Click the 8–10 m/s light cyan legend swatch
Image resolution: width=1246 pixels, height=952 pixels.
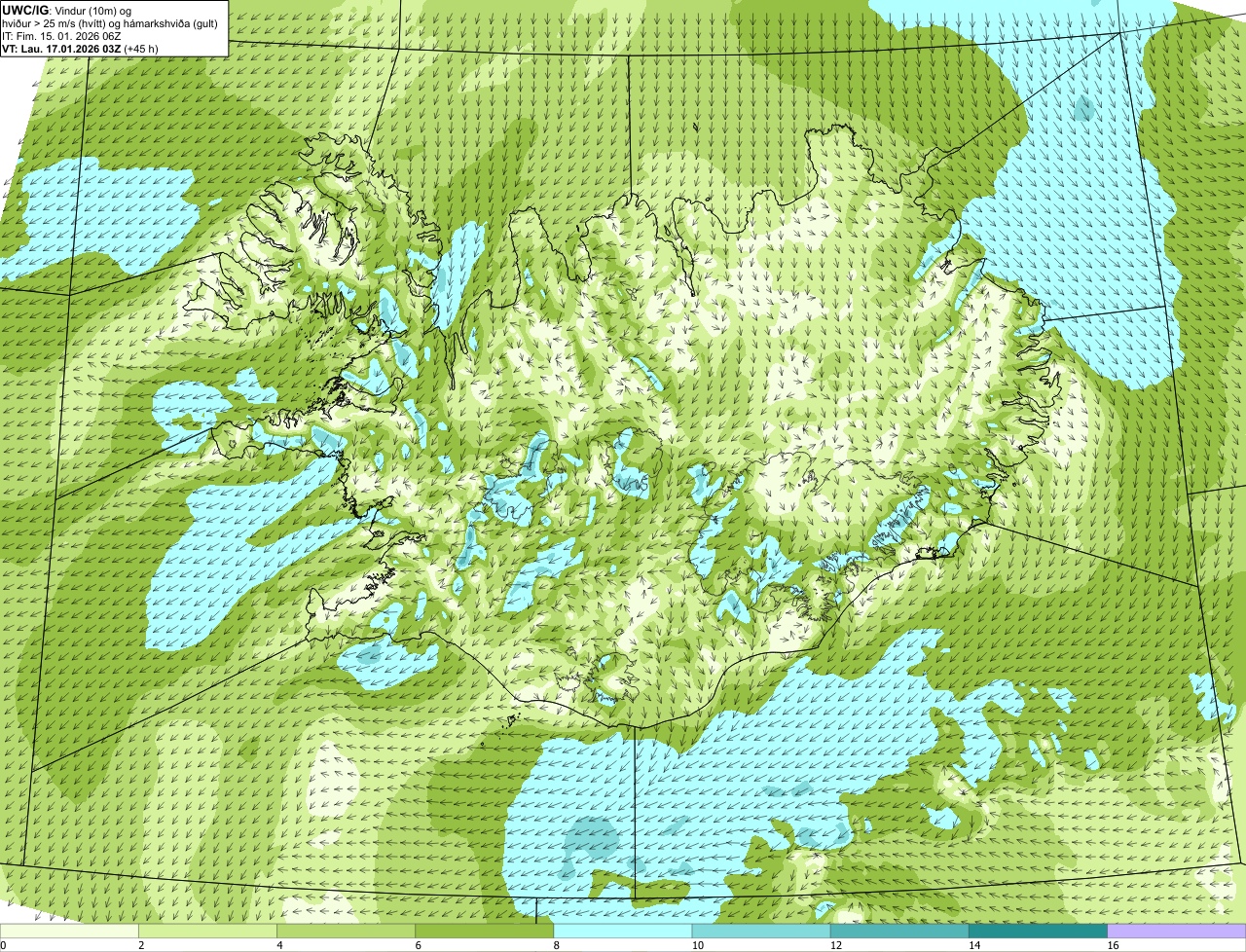click(624, 931)
